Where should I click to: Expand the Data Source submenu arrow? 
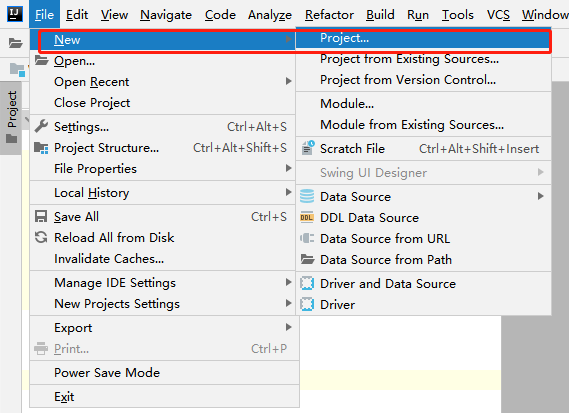540,196
